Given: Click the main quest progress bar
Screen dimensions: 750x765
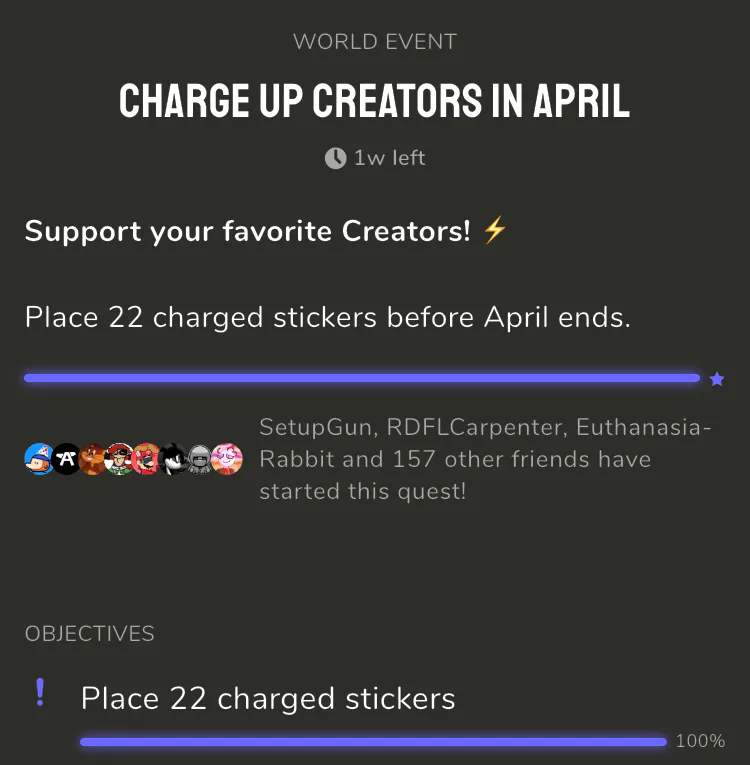Looking at the screenshot, I should click(x=362, y=378).
